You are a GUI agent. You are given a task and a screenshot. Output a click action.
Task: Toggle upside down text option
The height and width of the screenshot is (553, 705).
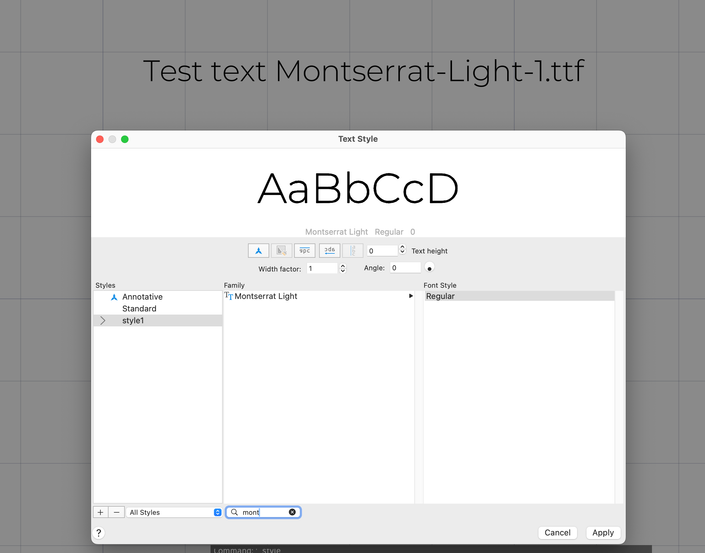305,250
